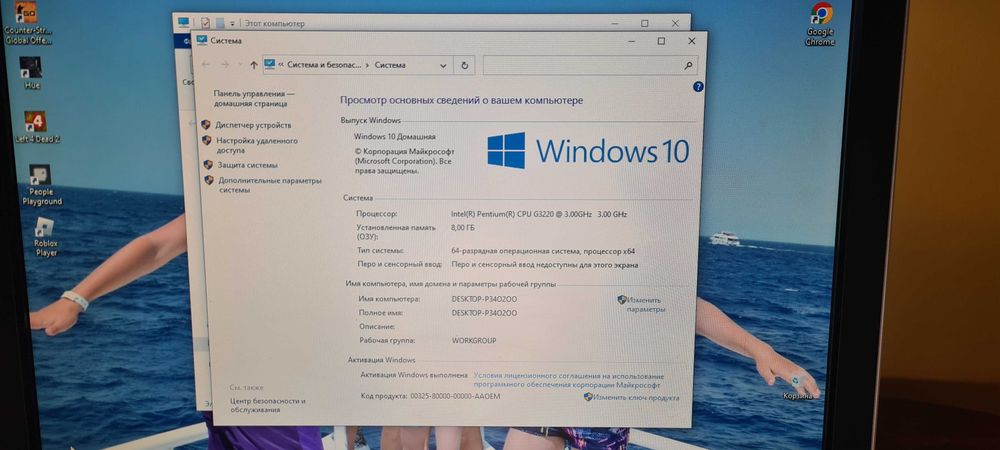Click the search magnifier icon

pos(688,65)
